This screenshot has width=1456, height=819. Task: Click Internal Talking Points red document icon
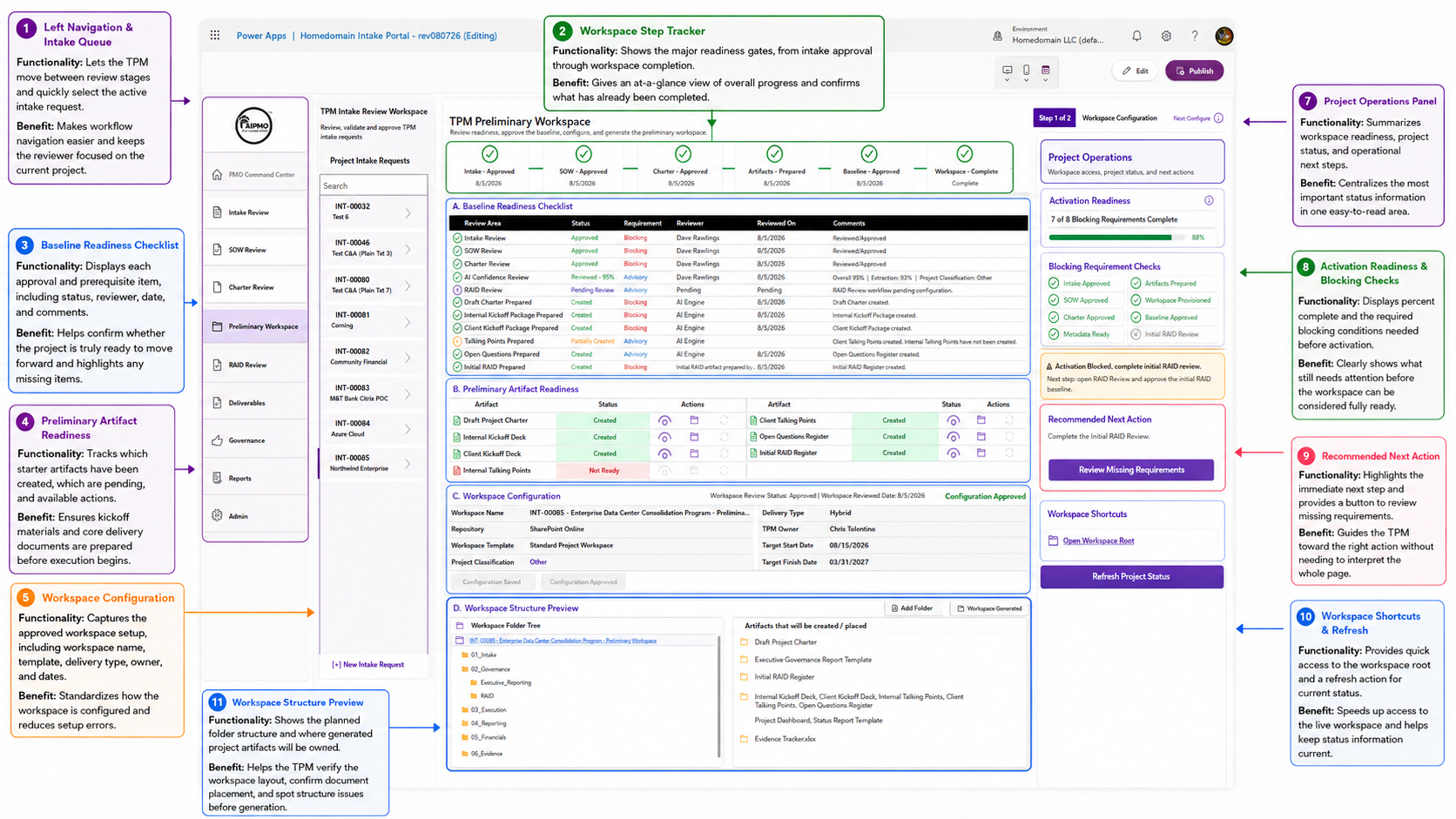[x=456, y=471]
